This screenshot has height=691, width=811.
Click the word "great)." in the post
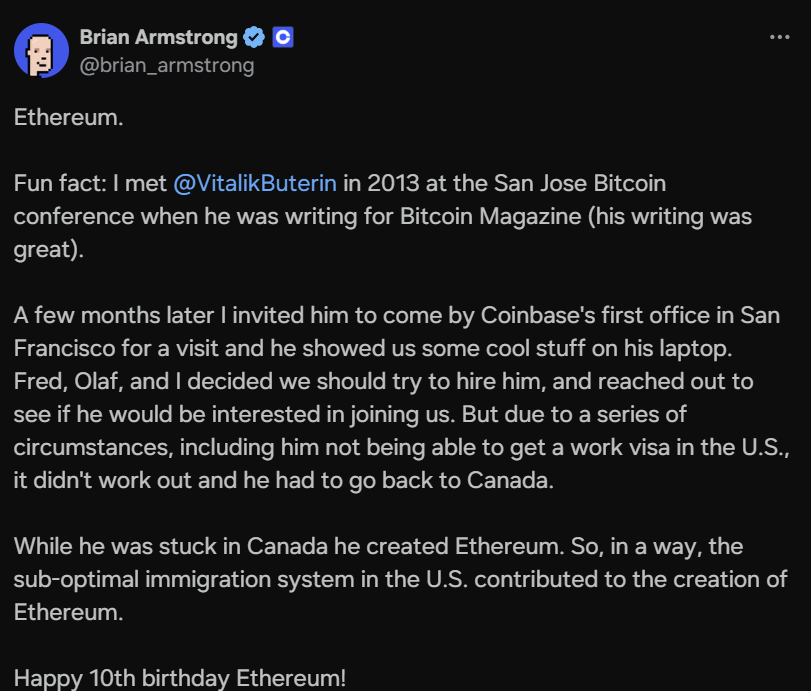coord(48,249)
